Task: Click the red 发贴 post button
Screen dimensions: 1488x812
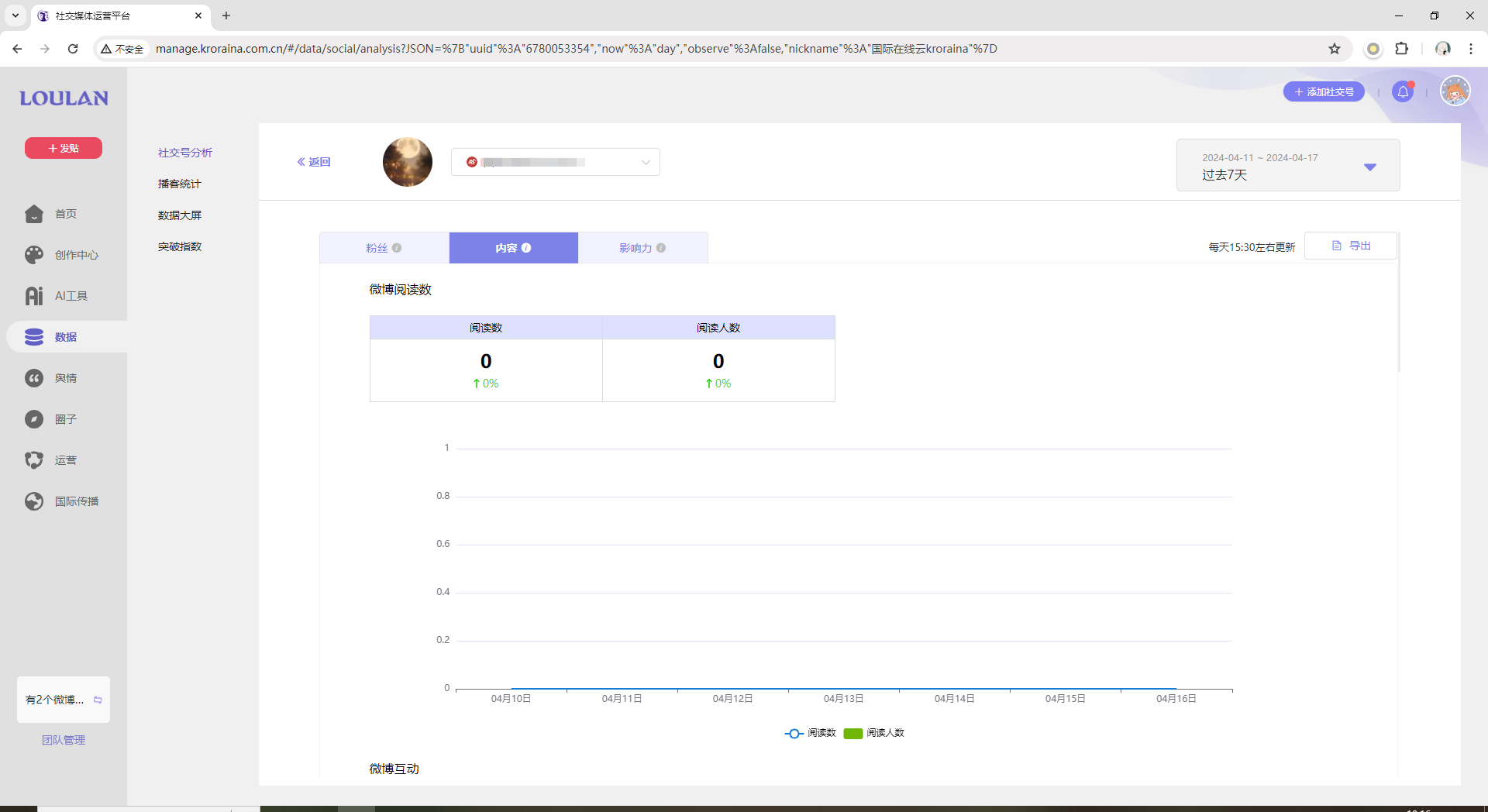Action: [x=64, y=148]
